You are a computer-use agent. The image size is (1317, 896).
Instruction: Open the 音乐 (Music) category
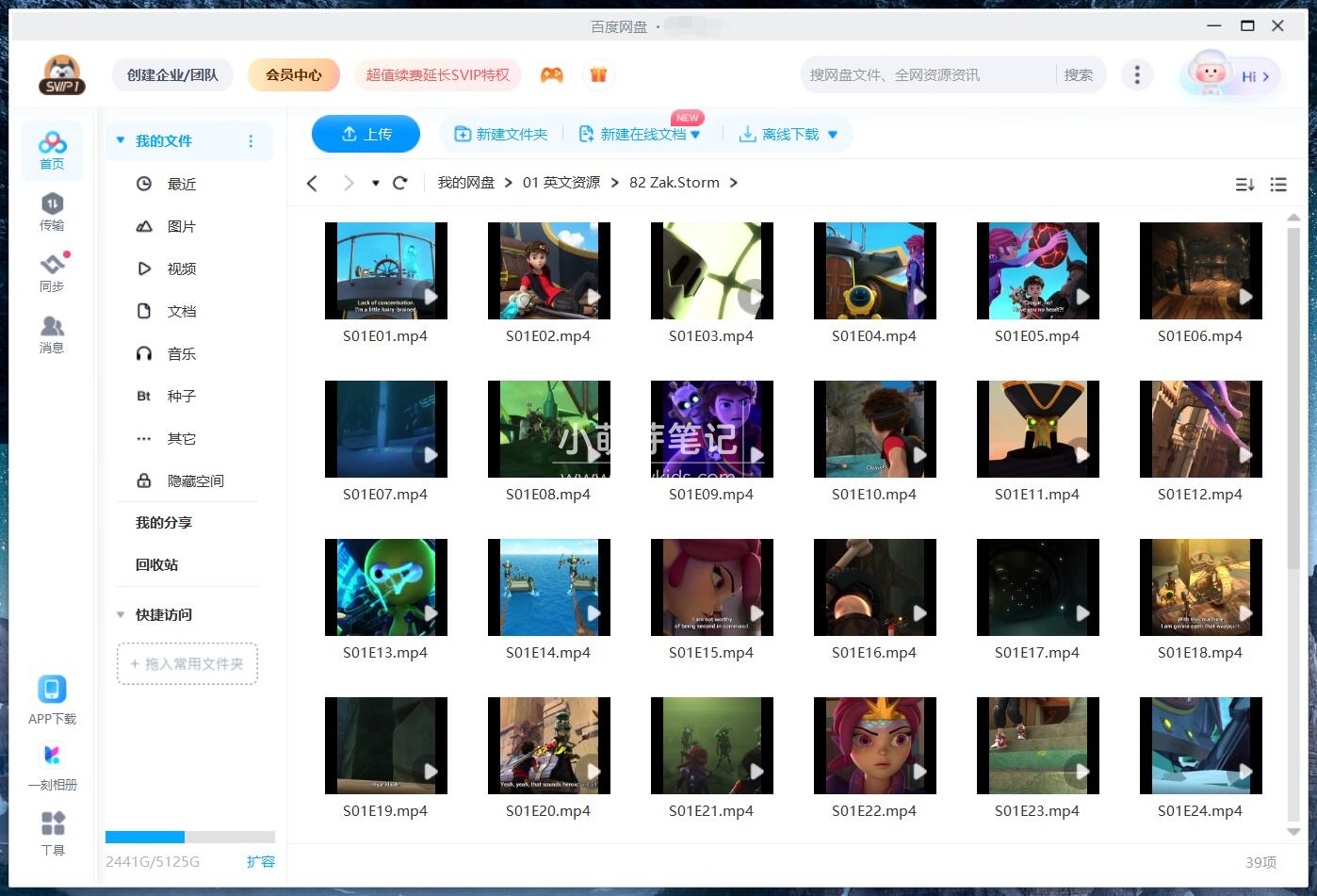click(180, 353)
